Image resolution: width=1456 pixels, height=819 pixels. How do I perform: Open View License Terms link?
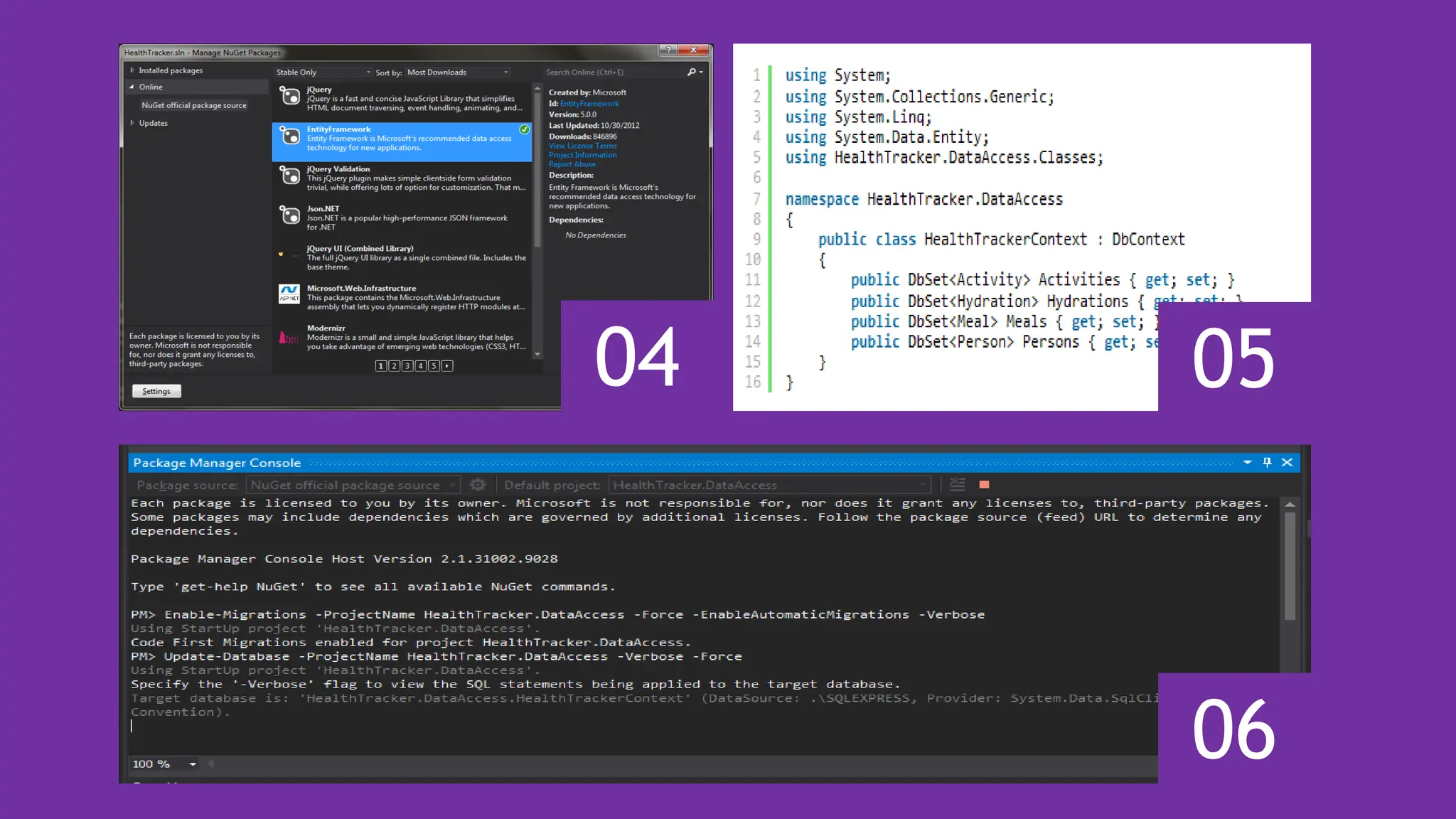582,146
